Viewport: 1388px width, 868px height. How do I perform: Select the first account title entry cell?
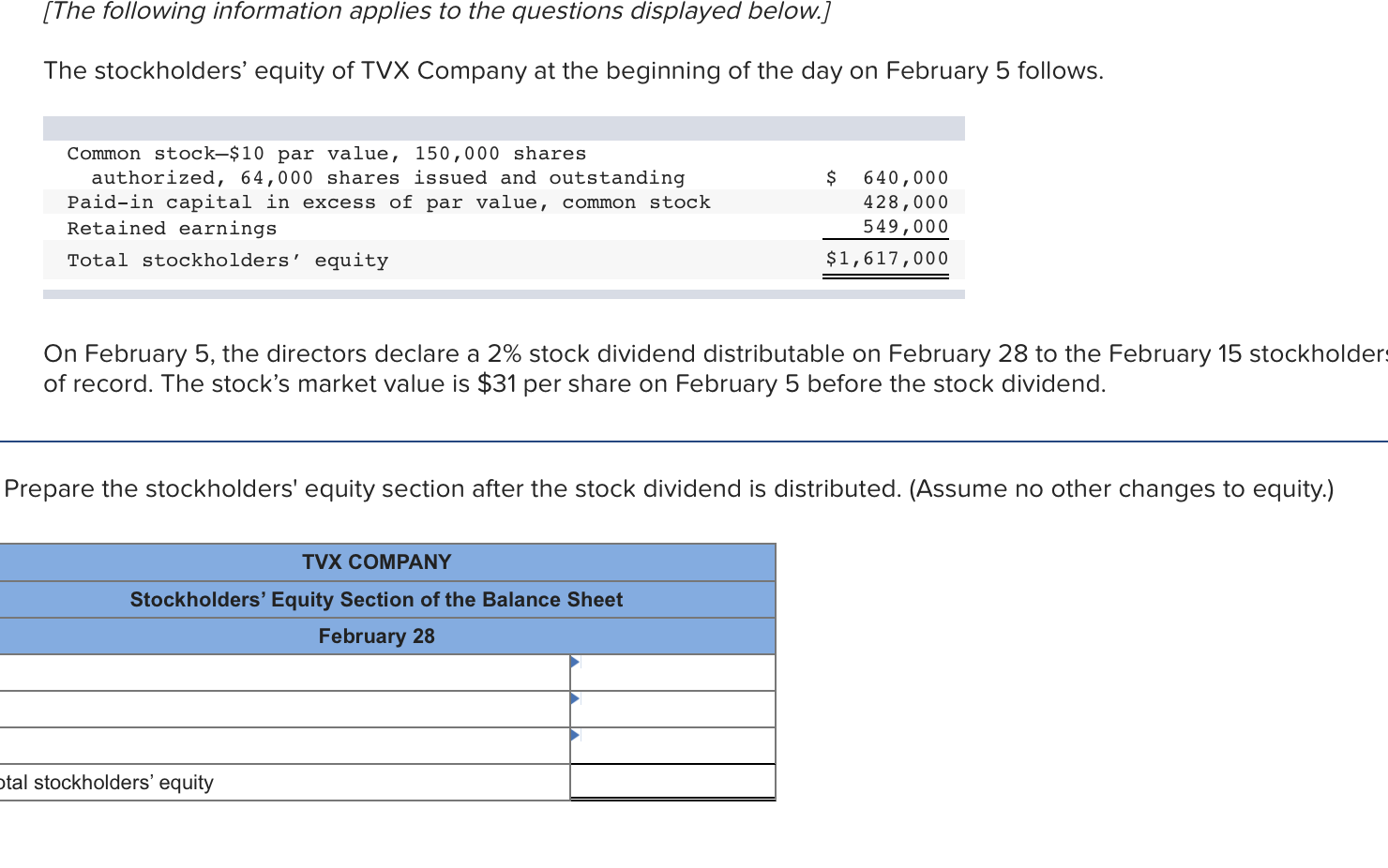pos(281,673)
